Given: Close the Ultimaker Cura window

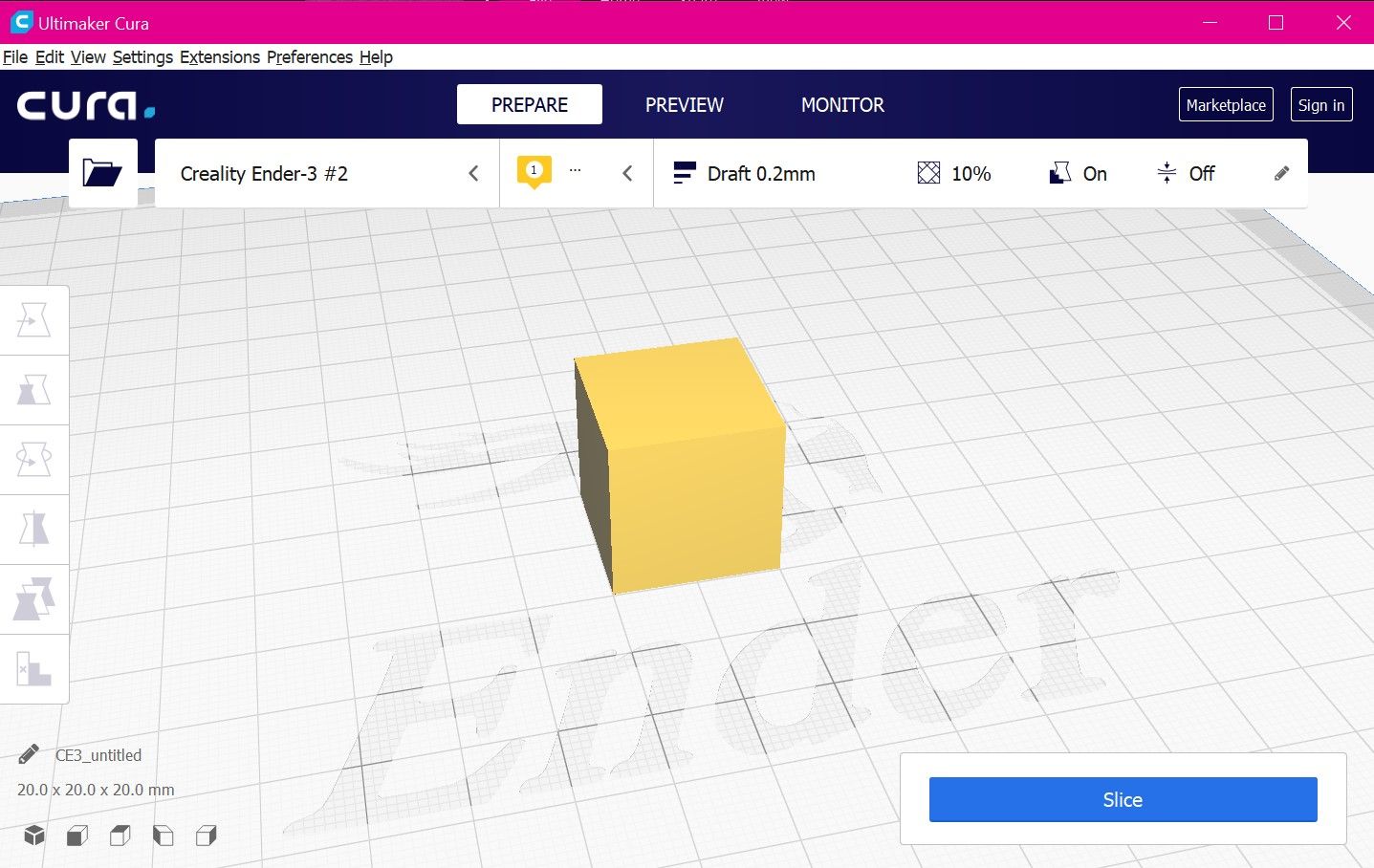Looking at the screenshot, I should point(1343,22).
